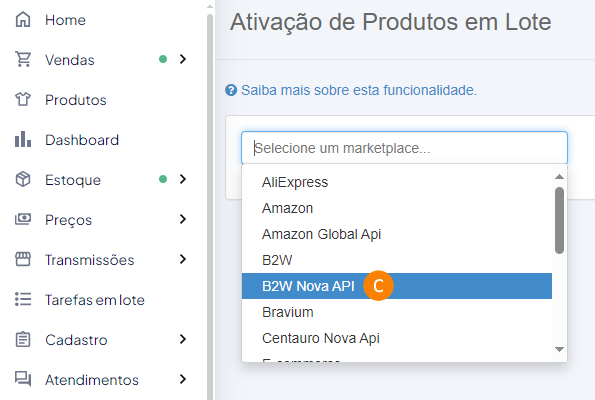Click the Cadastro clipboard icon
The image size is (595, 400).
point(23,339)
